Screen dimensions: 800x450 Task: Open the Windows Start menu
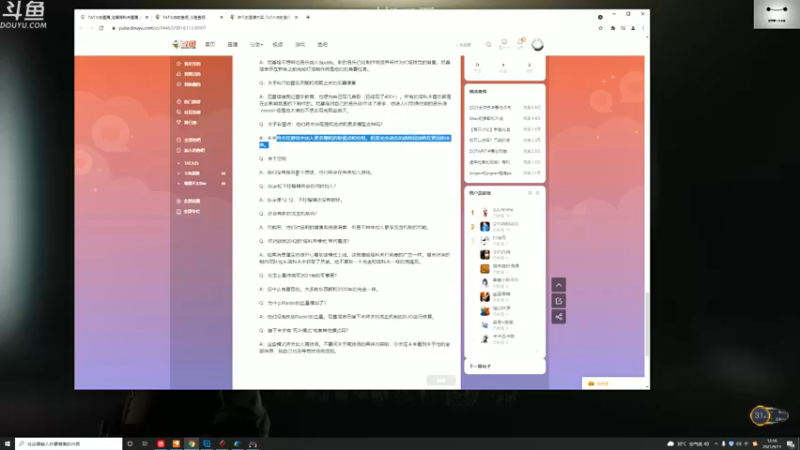coord(7,444)
